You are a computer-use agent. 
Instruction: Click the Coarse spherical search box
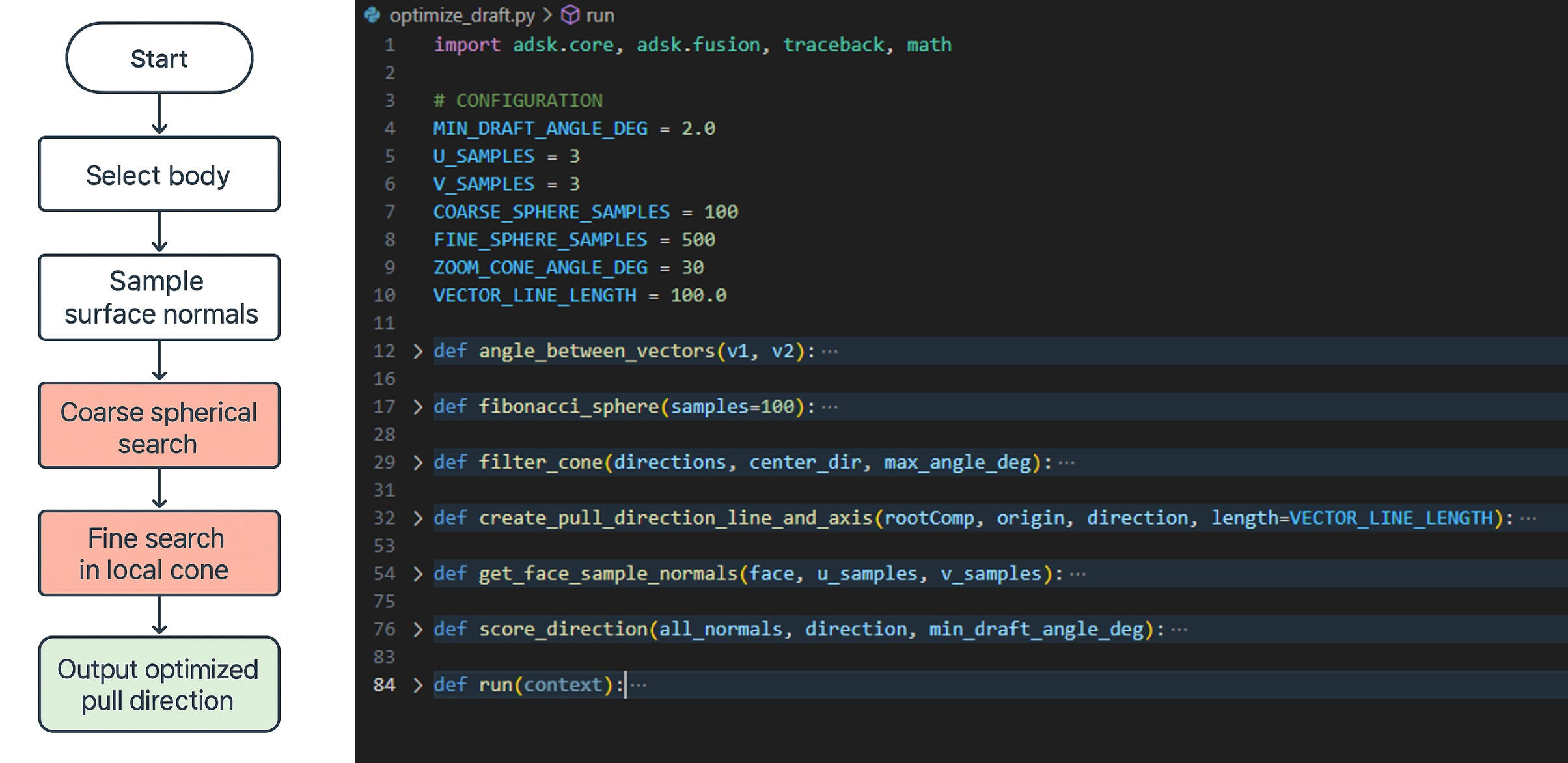(159, 426)
